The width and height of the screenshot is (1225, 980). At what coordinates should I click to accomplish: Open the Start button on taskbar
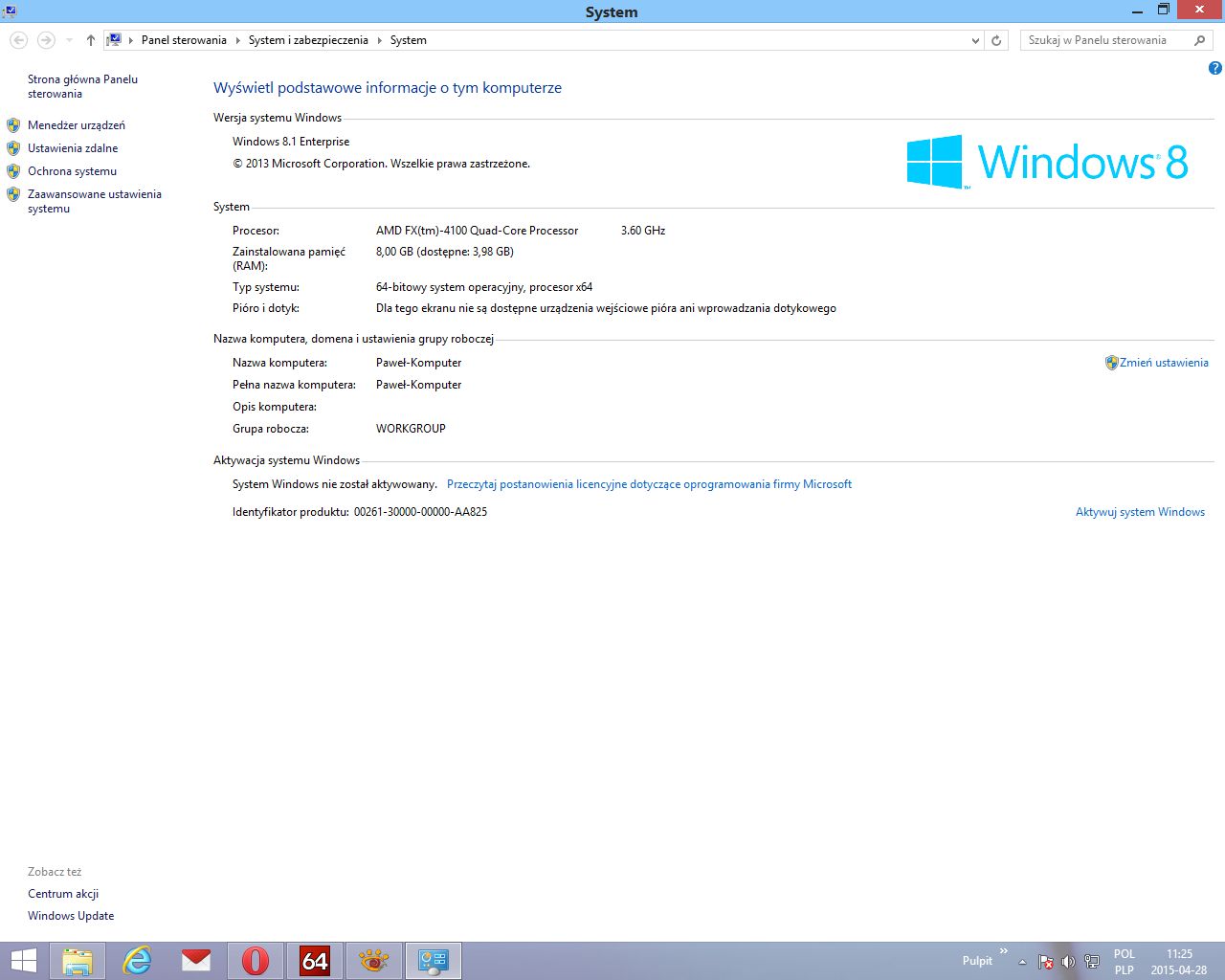pyautogui.click(x=23, y=961)
